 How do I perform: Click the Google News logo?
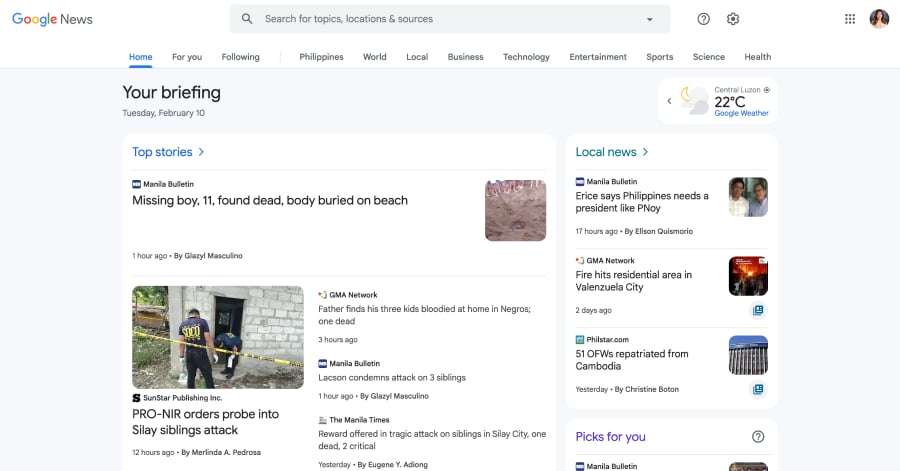click(x=52, y=19)
